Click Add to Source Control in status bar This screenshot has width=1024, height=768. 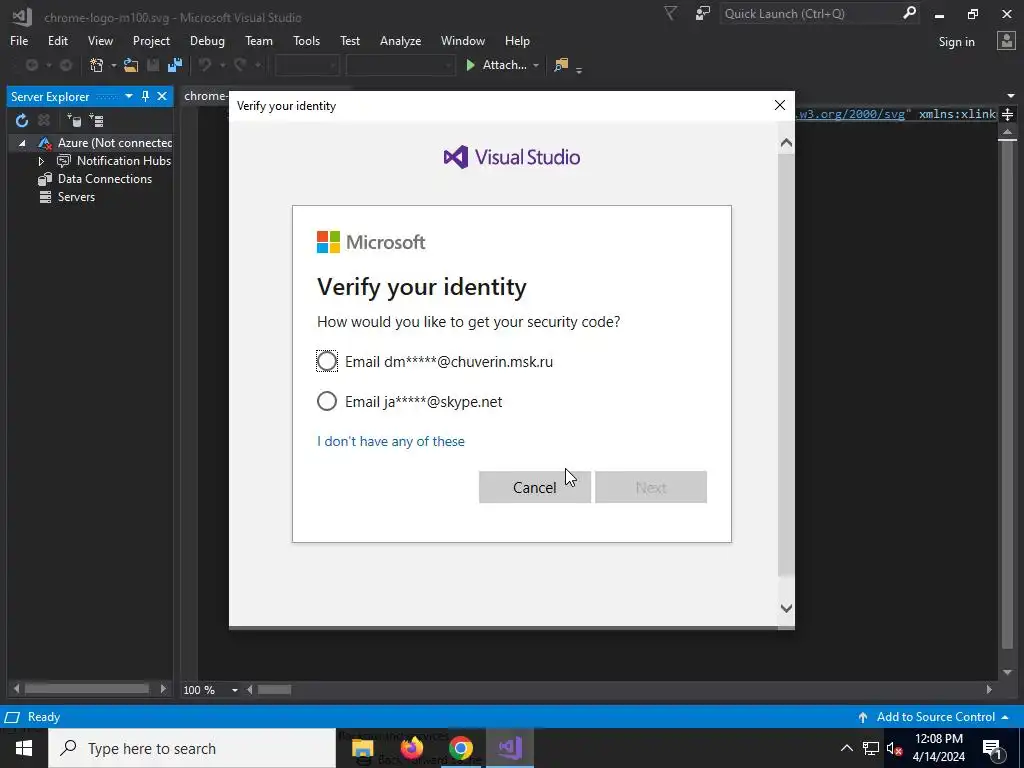point(935,716)
